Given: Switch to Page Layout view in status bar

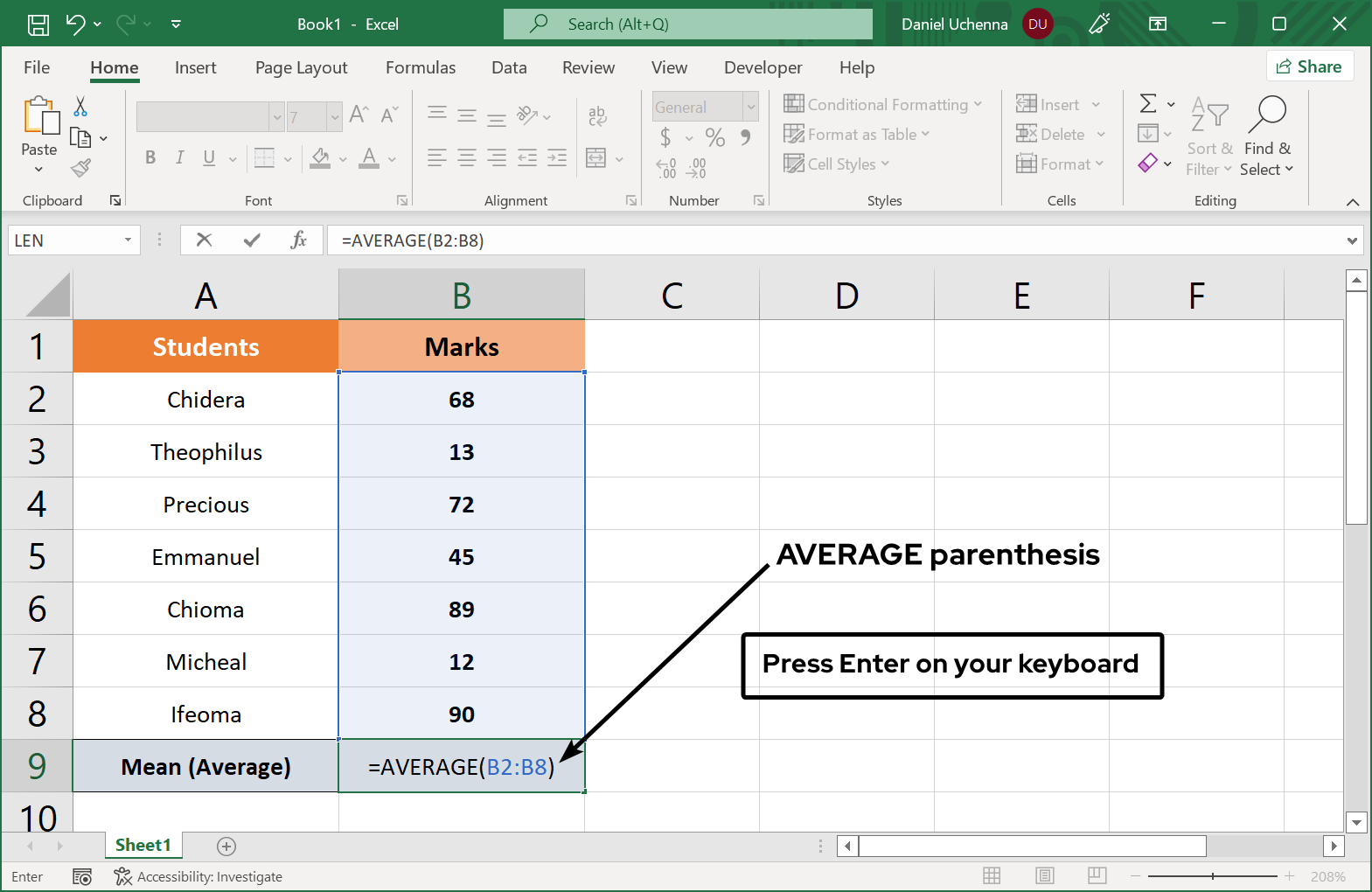Looking at the screenshot, I should click(x=1044, y=876).
